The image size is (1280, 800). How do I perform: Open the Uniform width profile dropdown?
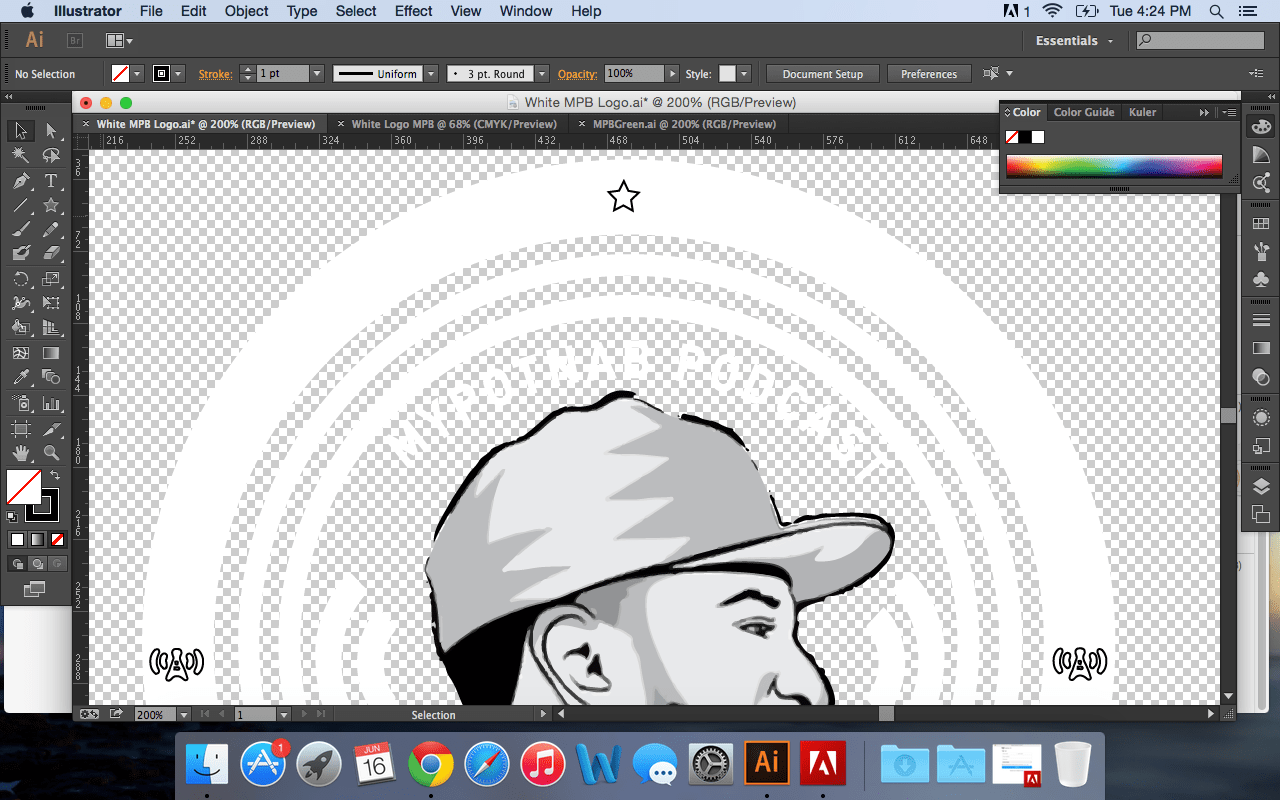(x=430, y=73)
